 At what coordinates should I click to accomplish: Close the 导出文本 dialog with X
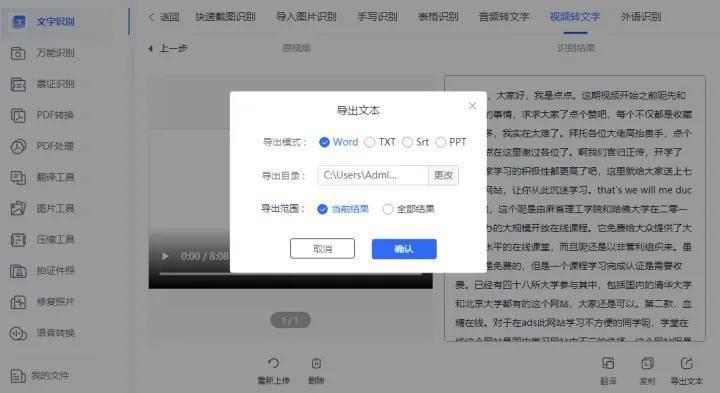[472, 106]
